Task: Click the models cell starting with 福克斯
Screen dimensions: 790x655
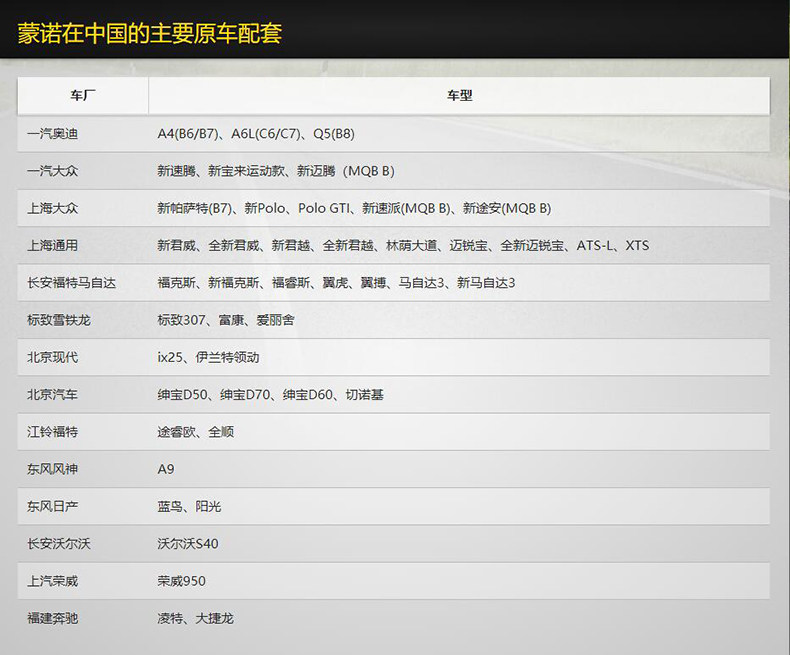Action: pyautogui.click(x=459, y=283)
